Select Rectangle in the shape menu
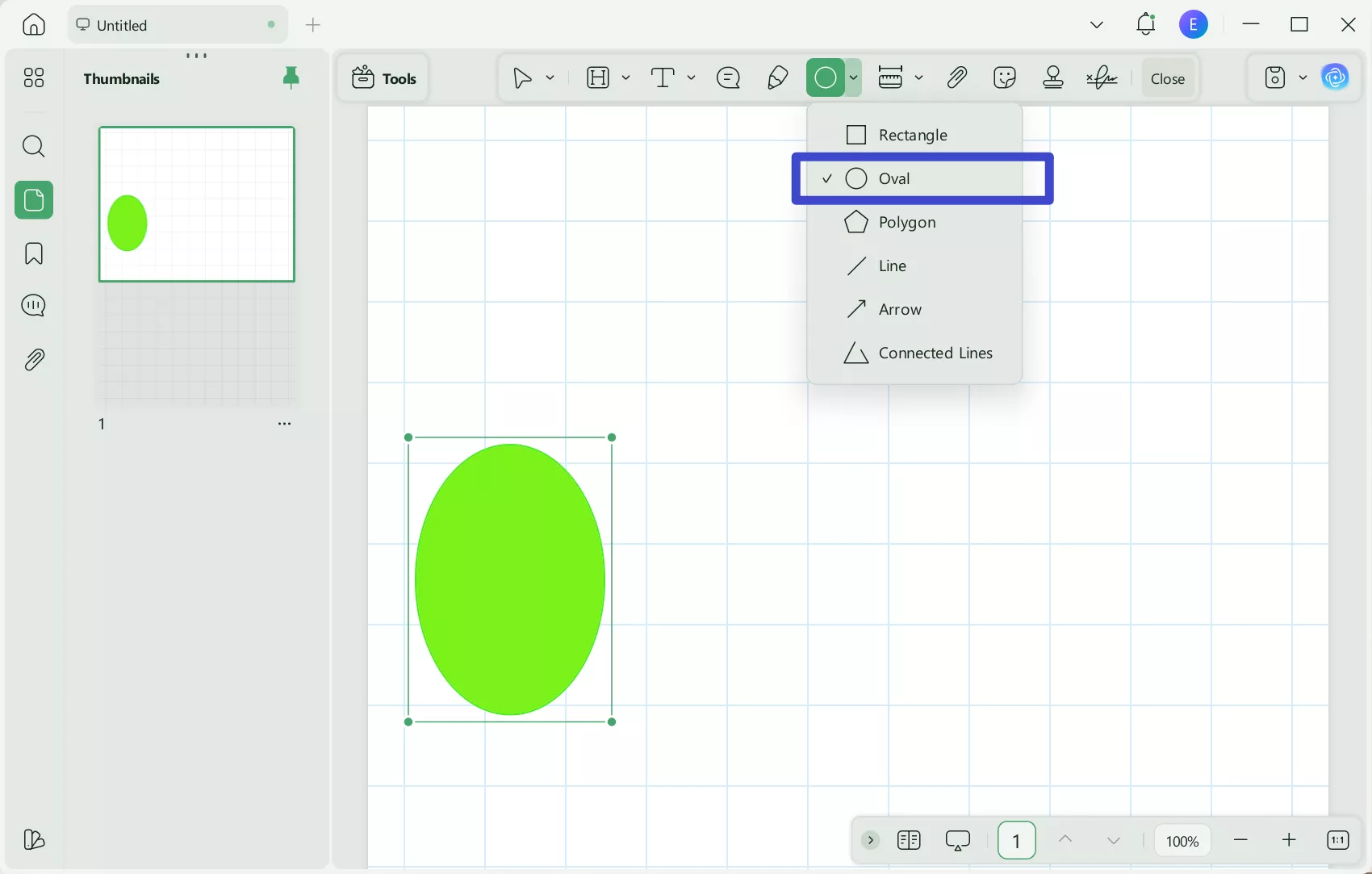This screenshot has width=1372, height=874. 914,135
